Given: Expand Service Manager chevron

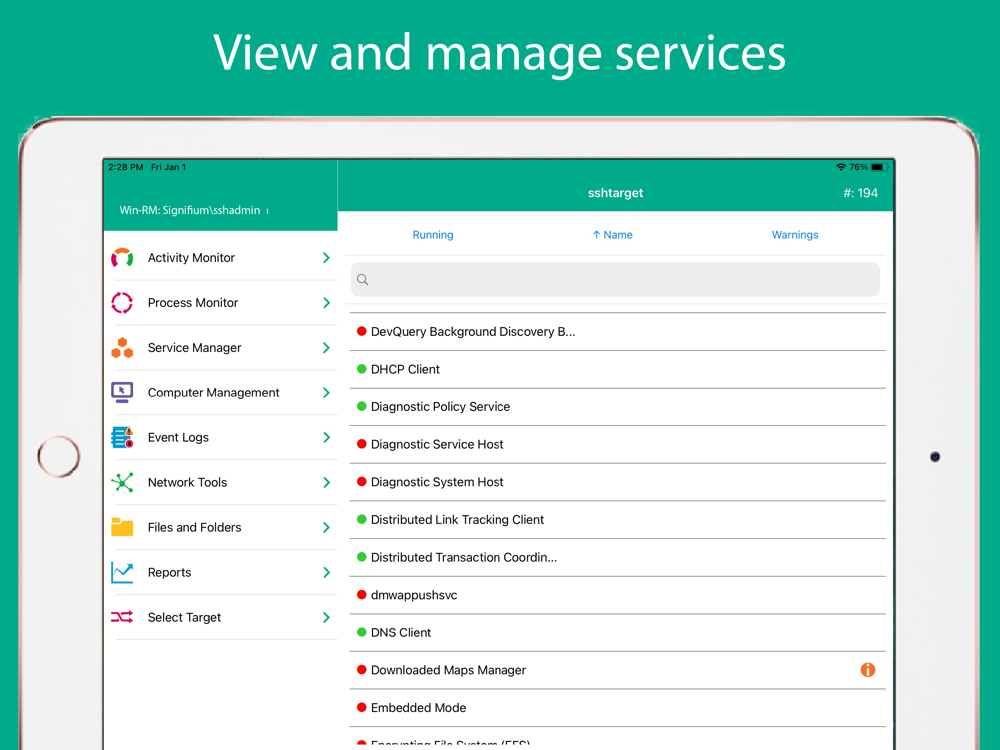Looking at the screenshot, I should point(326,348).
